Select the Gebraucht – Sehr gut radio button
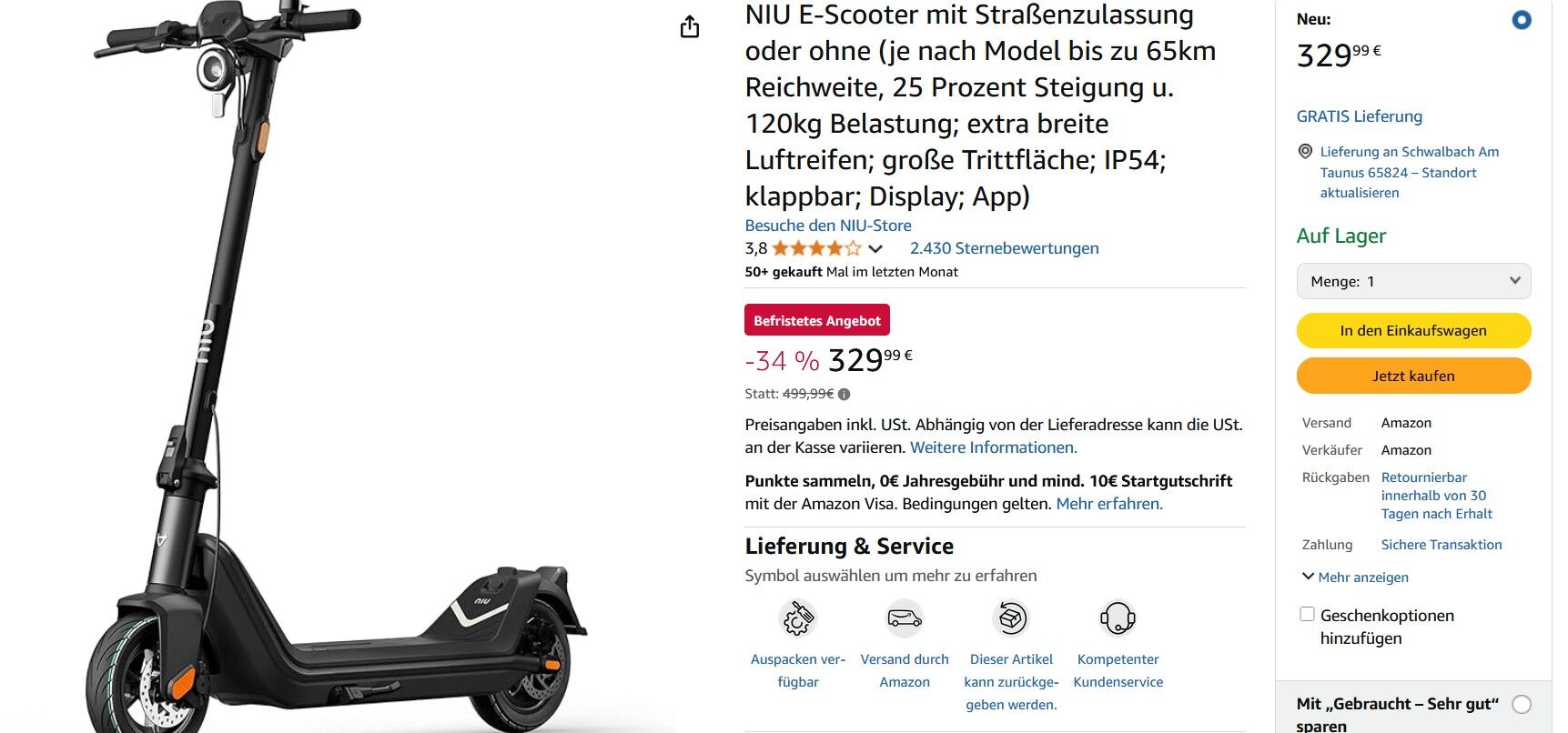 1521,704
